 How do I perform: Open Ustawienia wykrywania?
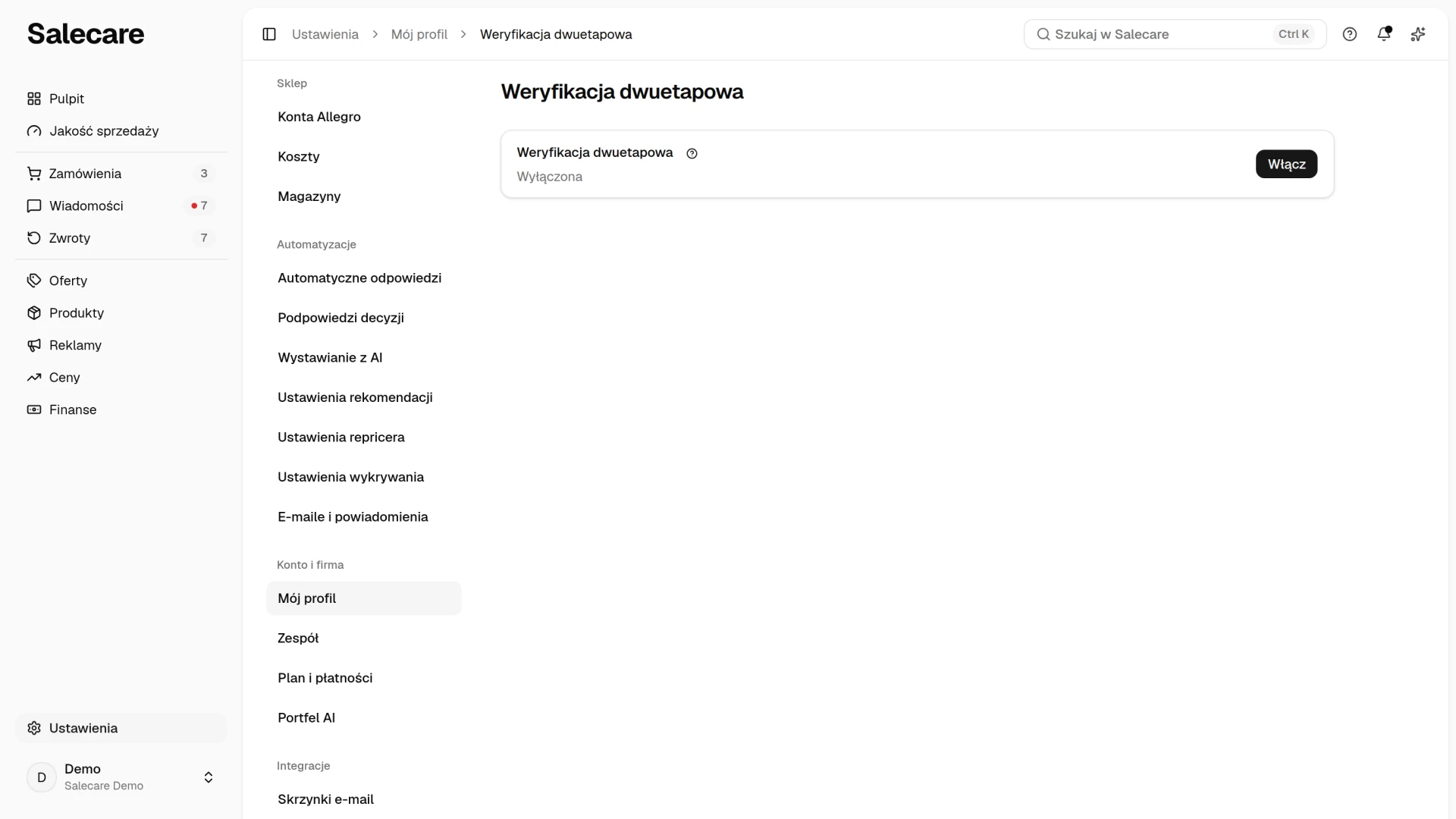point(364,477)
